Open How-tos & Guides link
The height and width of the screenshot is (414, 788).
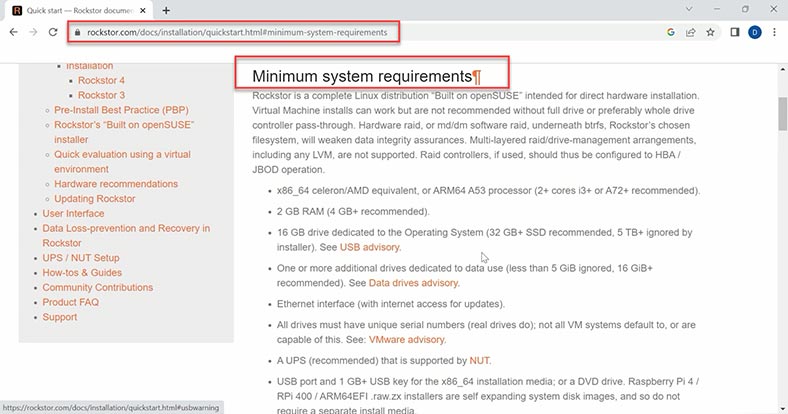[82, 272]
